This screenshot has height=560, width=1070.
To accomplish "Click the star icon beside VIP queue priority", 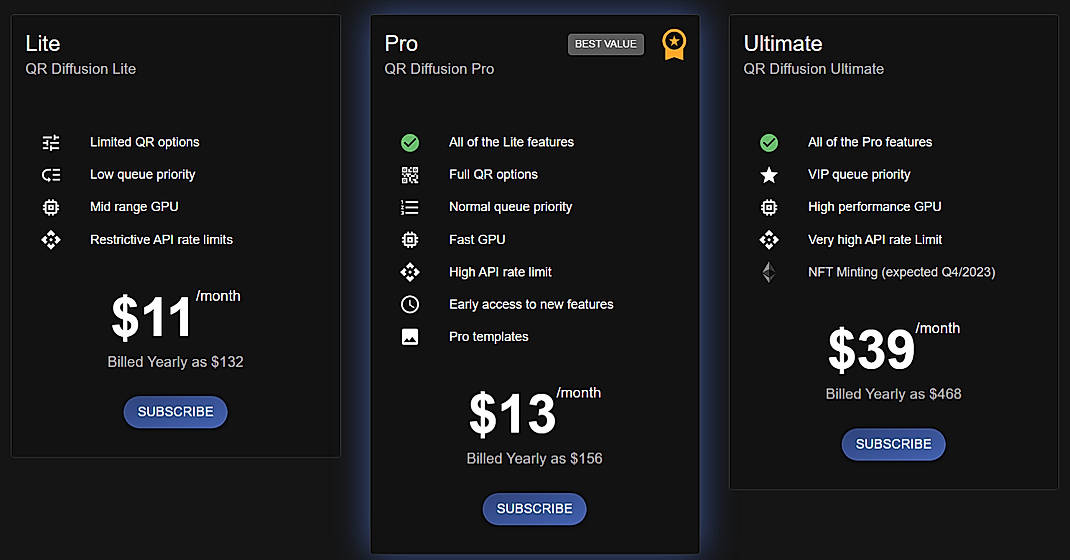I will [x=769, y=175].
